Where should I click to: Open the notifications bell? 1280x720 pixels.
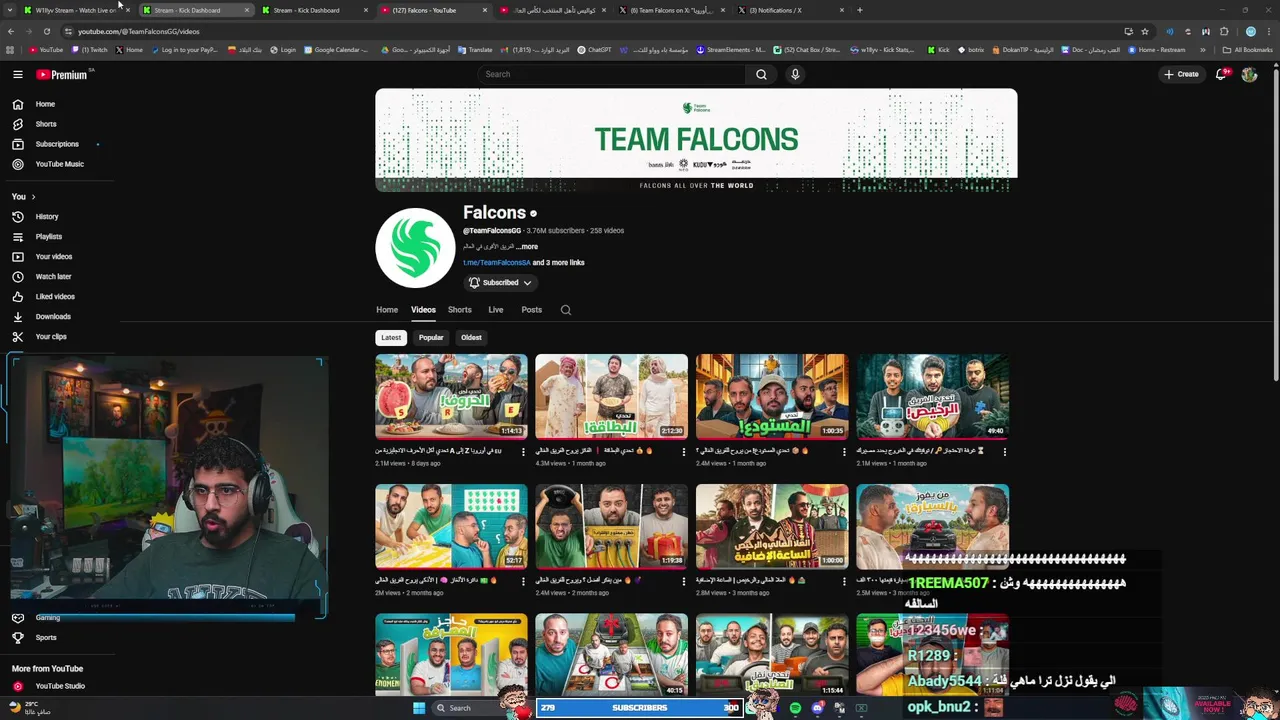click(1221, 74)
